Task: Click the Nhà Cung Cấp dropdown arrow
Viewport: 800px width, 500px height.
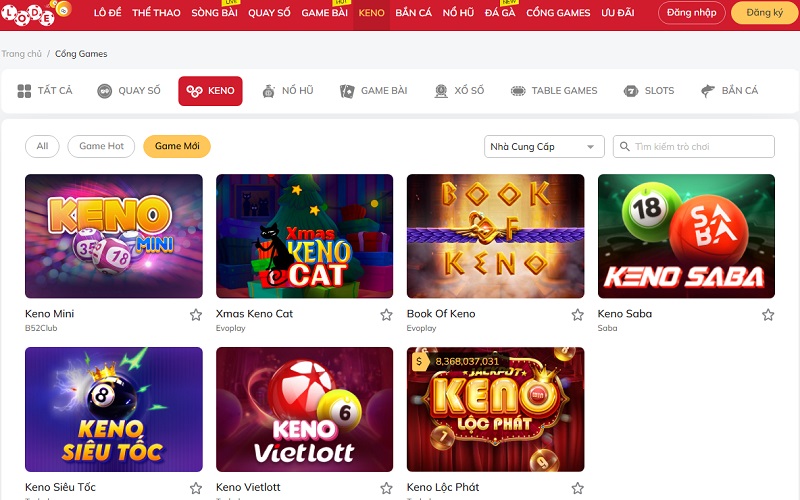Action: [x=590, y=147]
